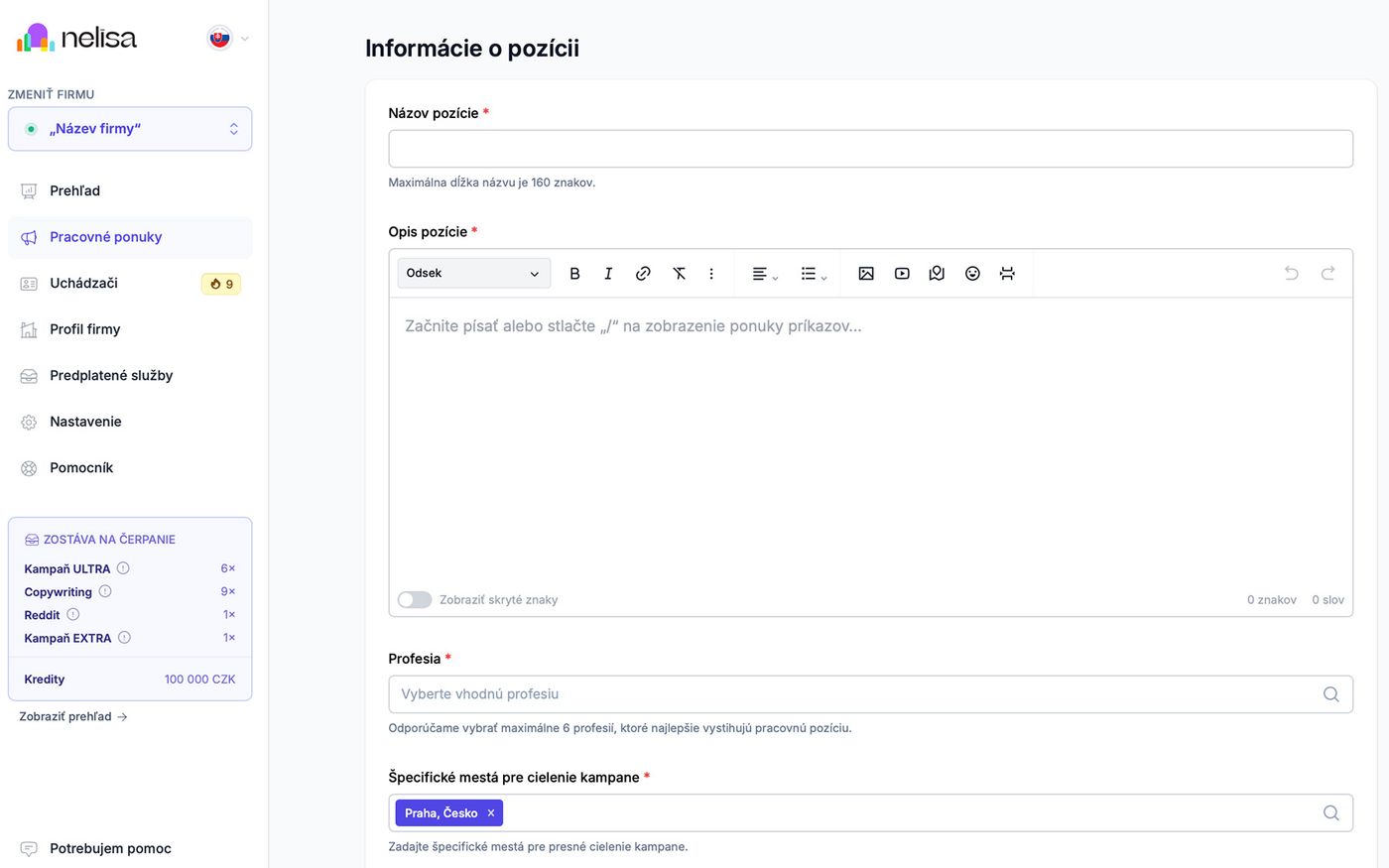Go to Uchádzači in the sidebar

[x=84, y=284]
